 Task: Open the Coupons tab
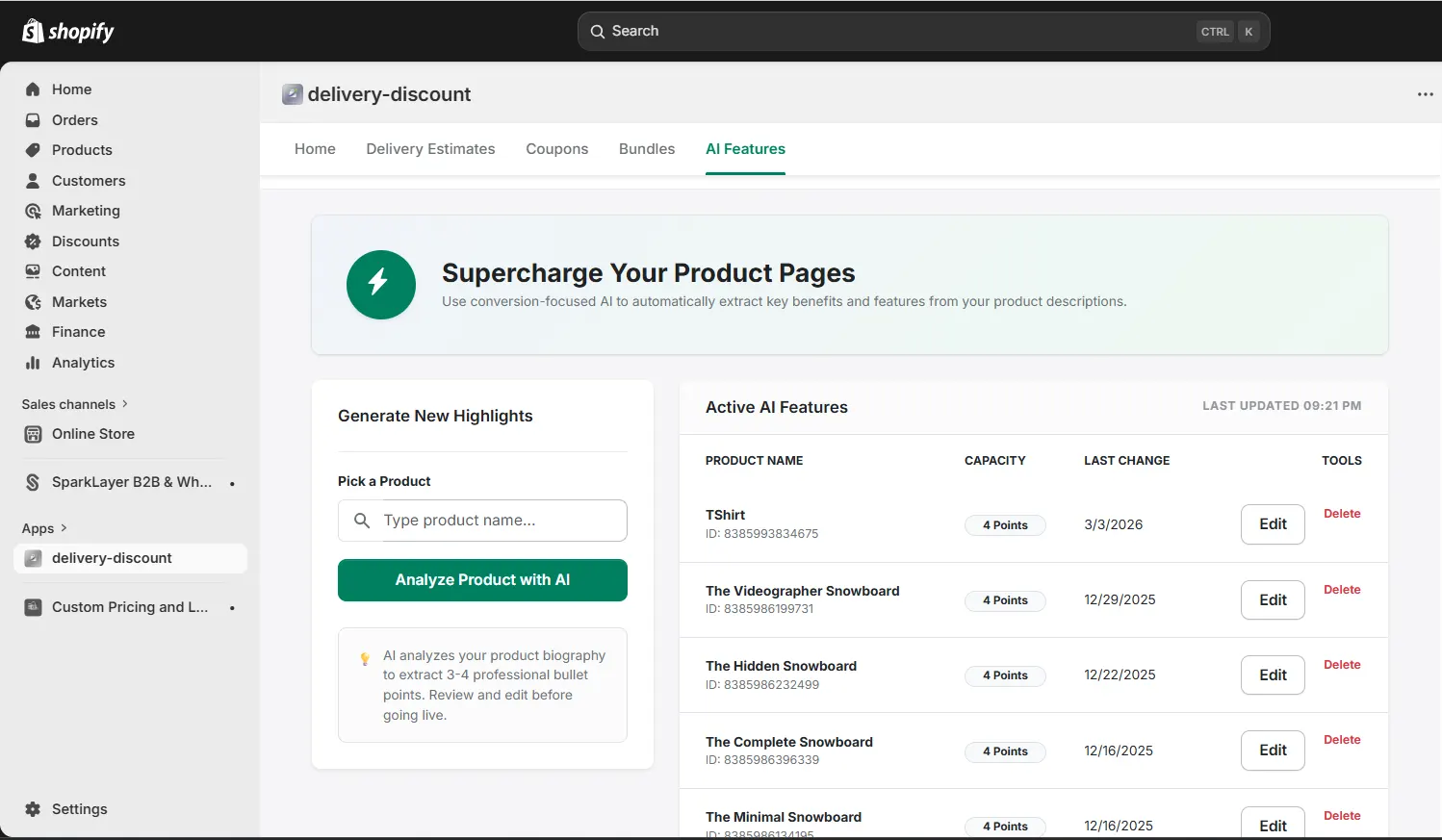pyautogui.click(x=556, y=149)
